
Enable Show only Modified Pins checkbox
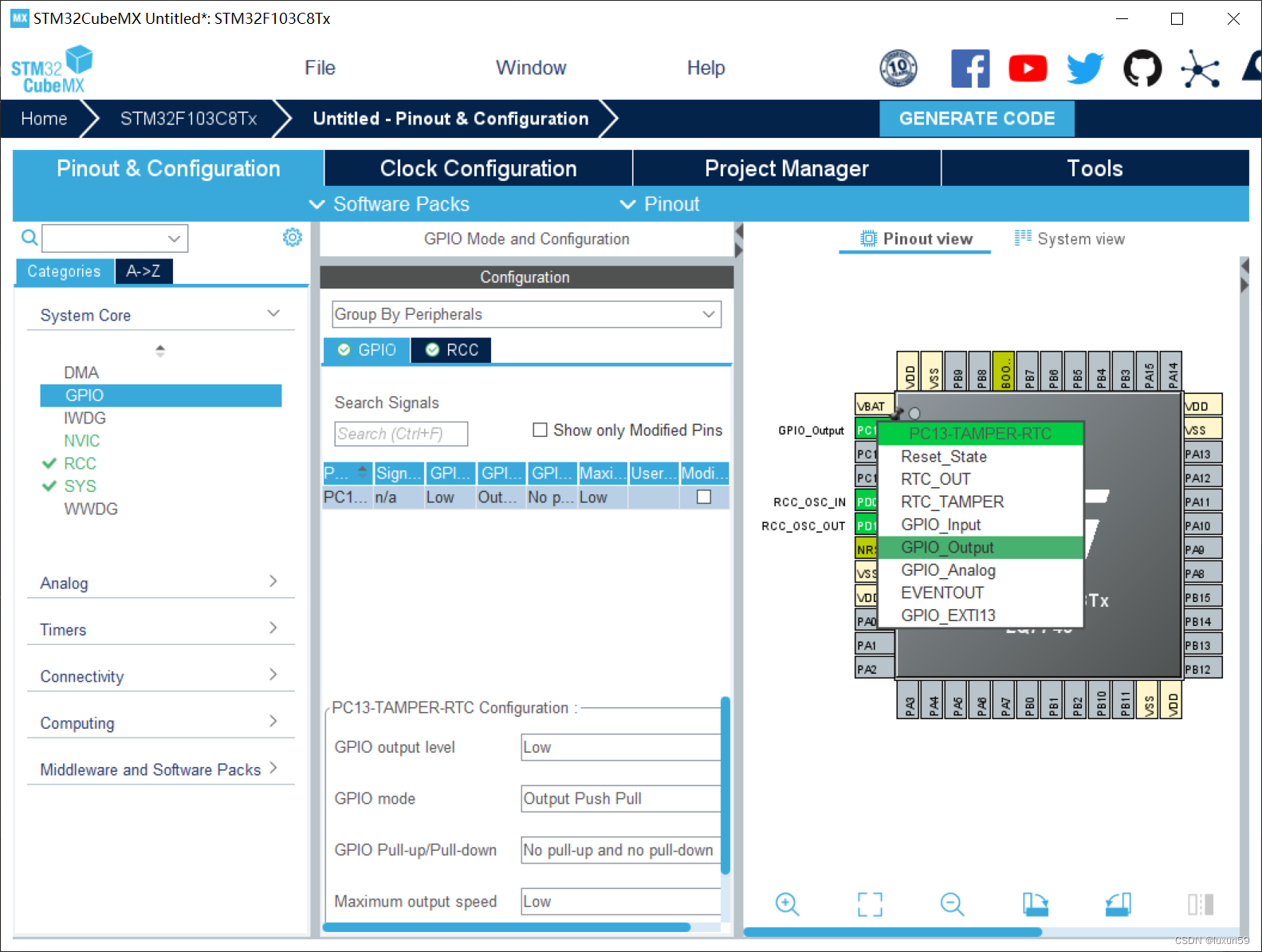tap(540, 430)
